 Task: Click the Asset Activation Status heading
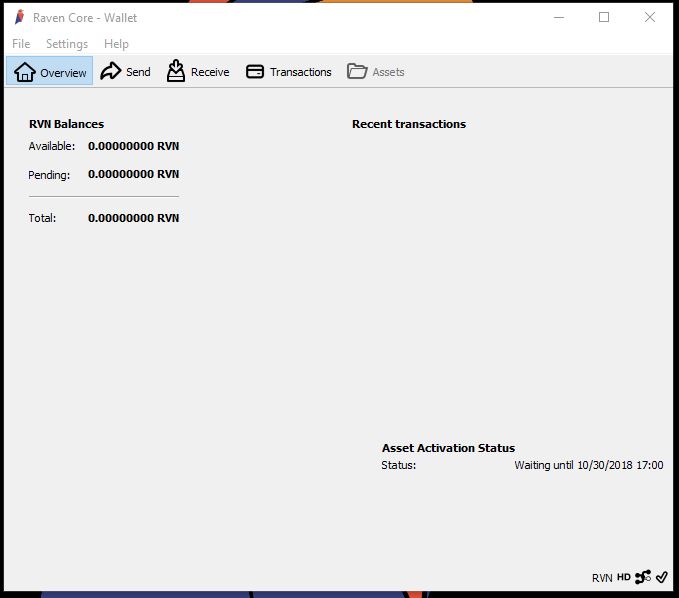coord(448,448)
